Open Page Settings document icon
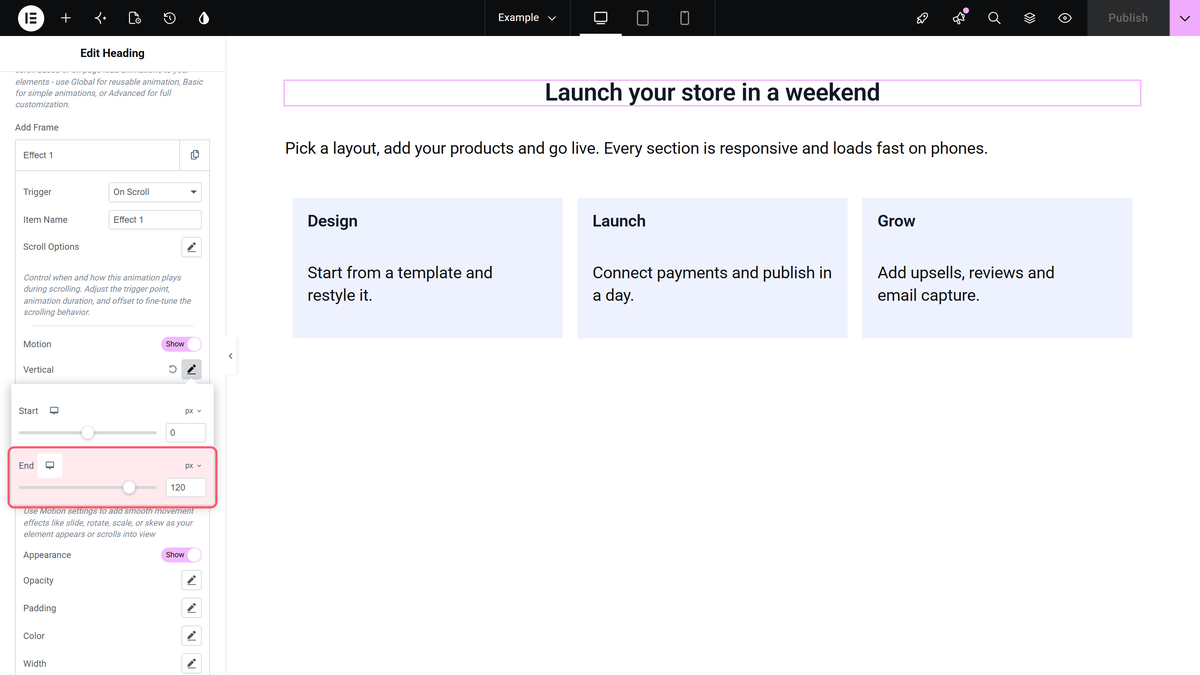1200x675 pixels. pos(135,18)
